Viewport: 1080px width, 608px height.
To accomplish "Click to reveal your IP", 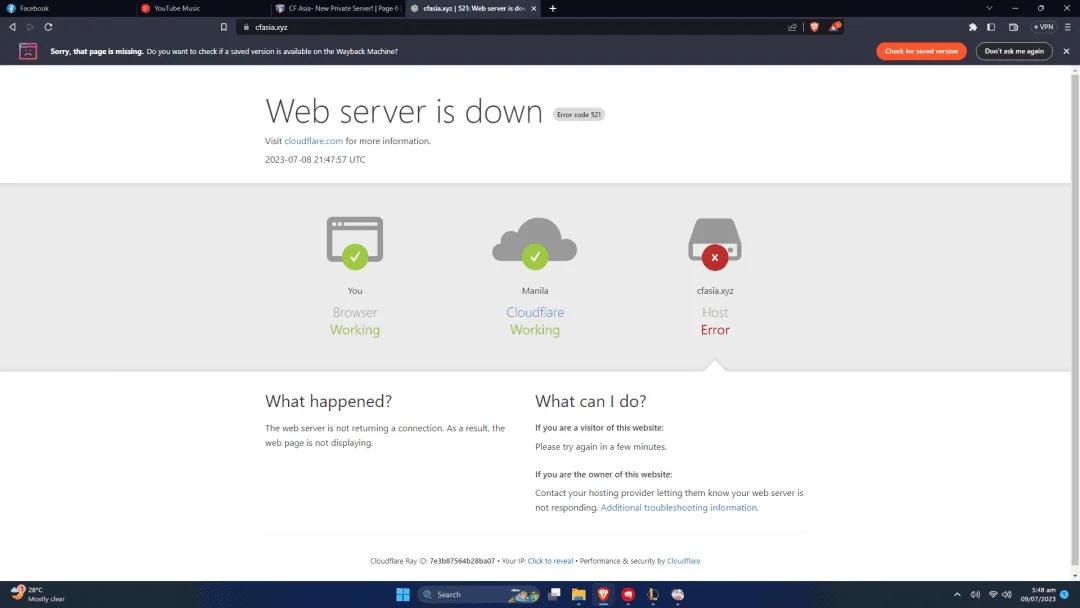I will click(x=550, y=561).
